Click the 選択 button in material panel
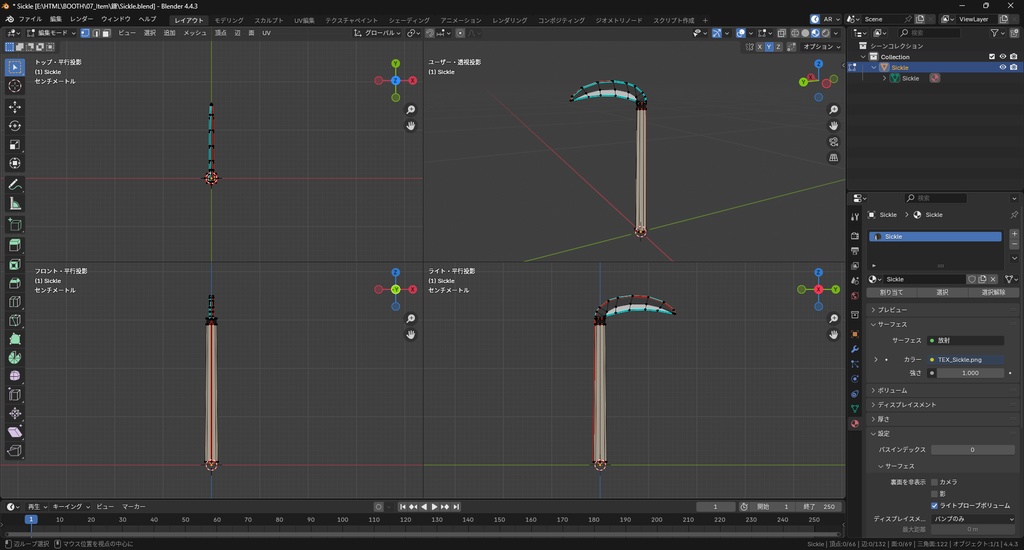 pos(942,293)
